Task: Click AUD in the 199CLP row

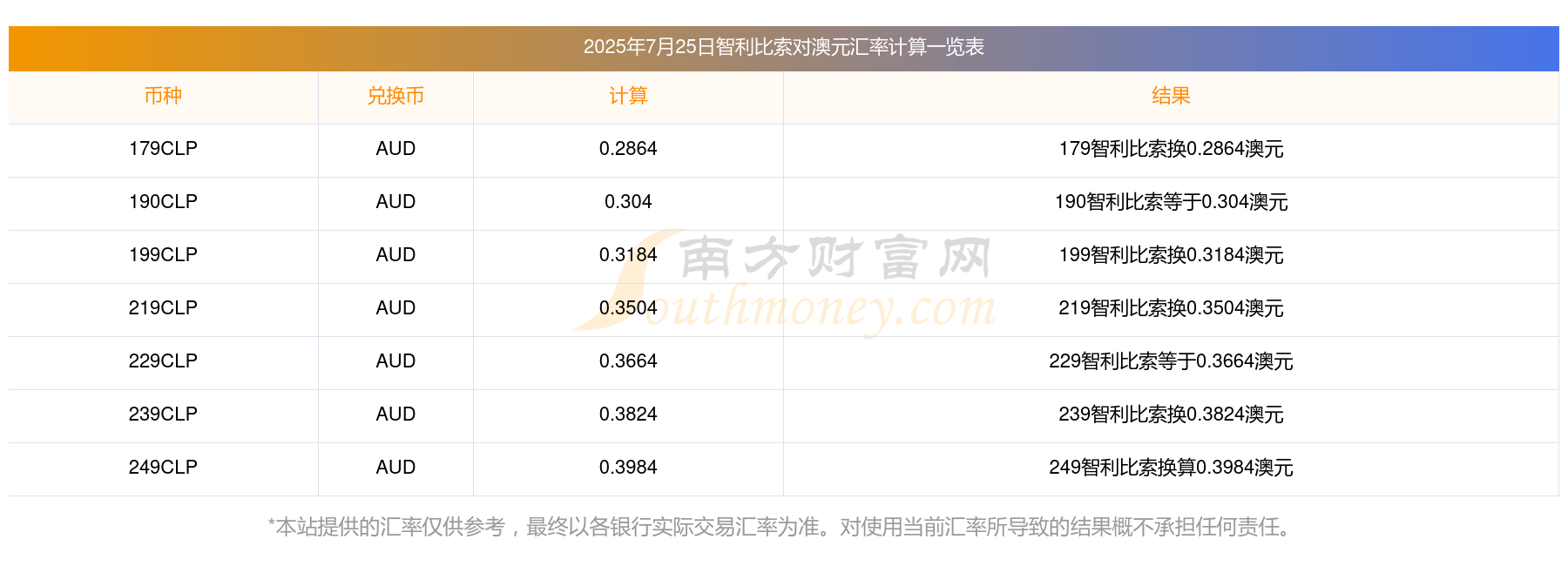Action: [395, 255]
